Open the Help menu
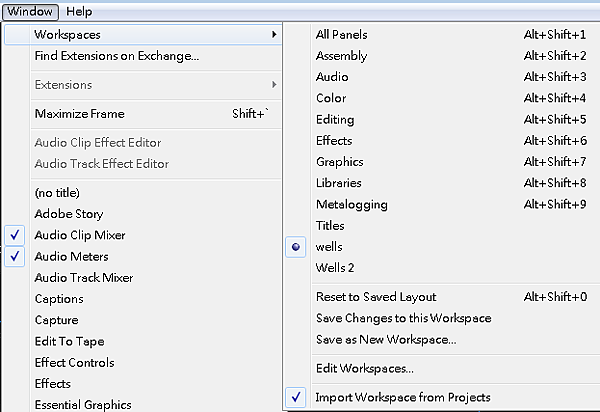This screenshot has width=600, height=412. pos(79,11)
